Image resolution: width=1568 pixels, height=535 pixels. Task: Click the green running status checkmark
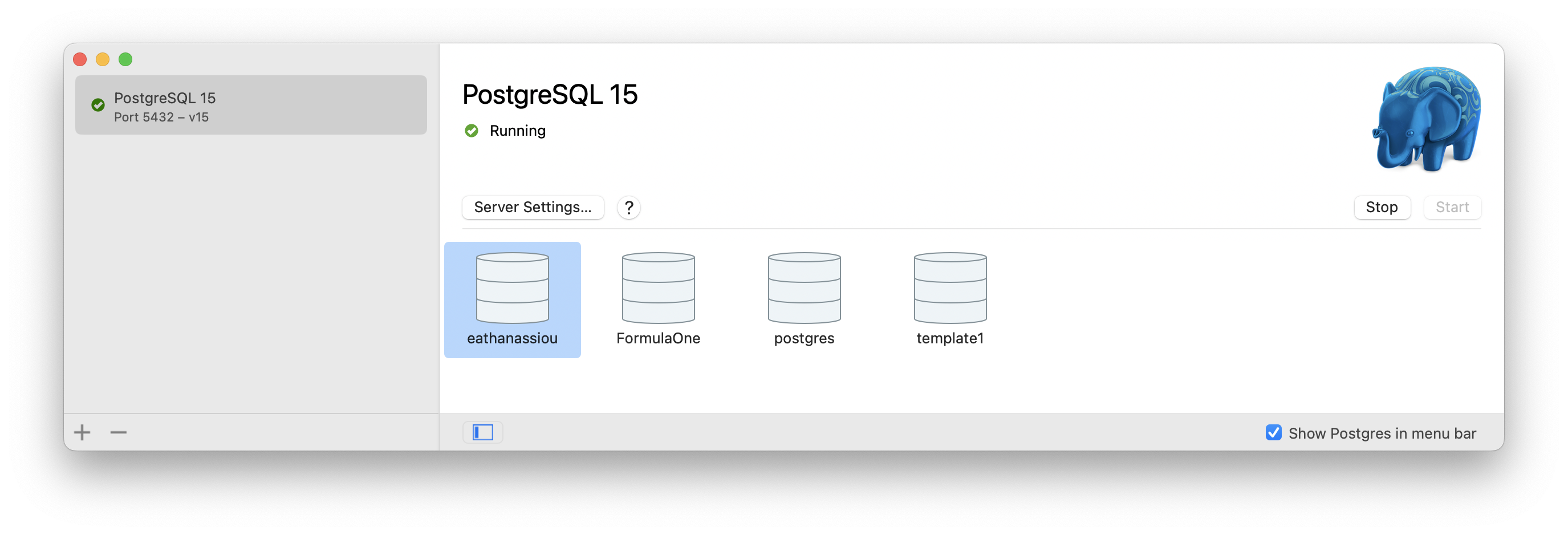(472, 130)
